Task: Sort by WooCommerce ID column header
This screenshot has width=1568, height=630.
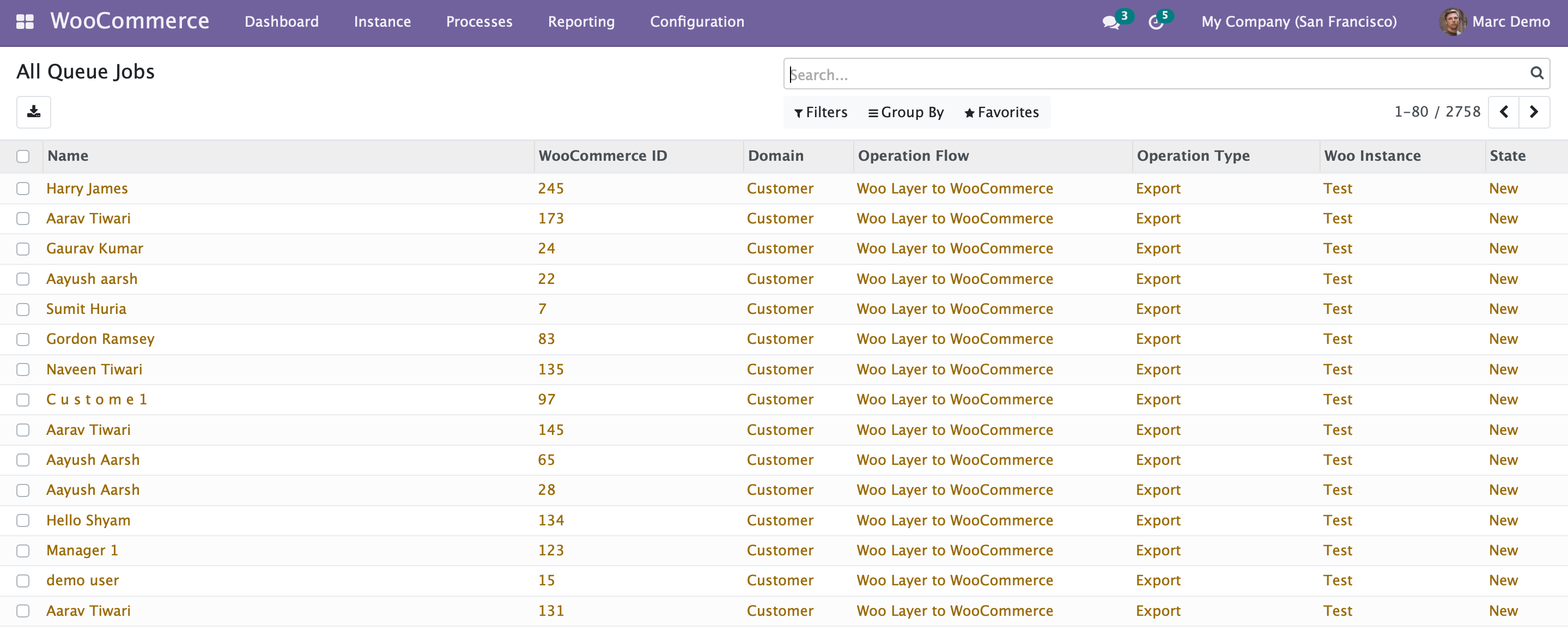Action: pos(603,156)
